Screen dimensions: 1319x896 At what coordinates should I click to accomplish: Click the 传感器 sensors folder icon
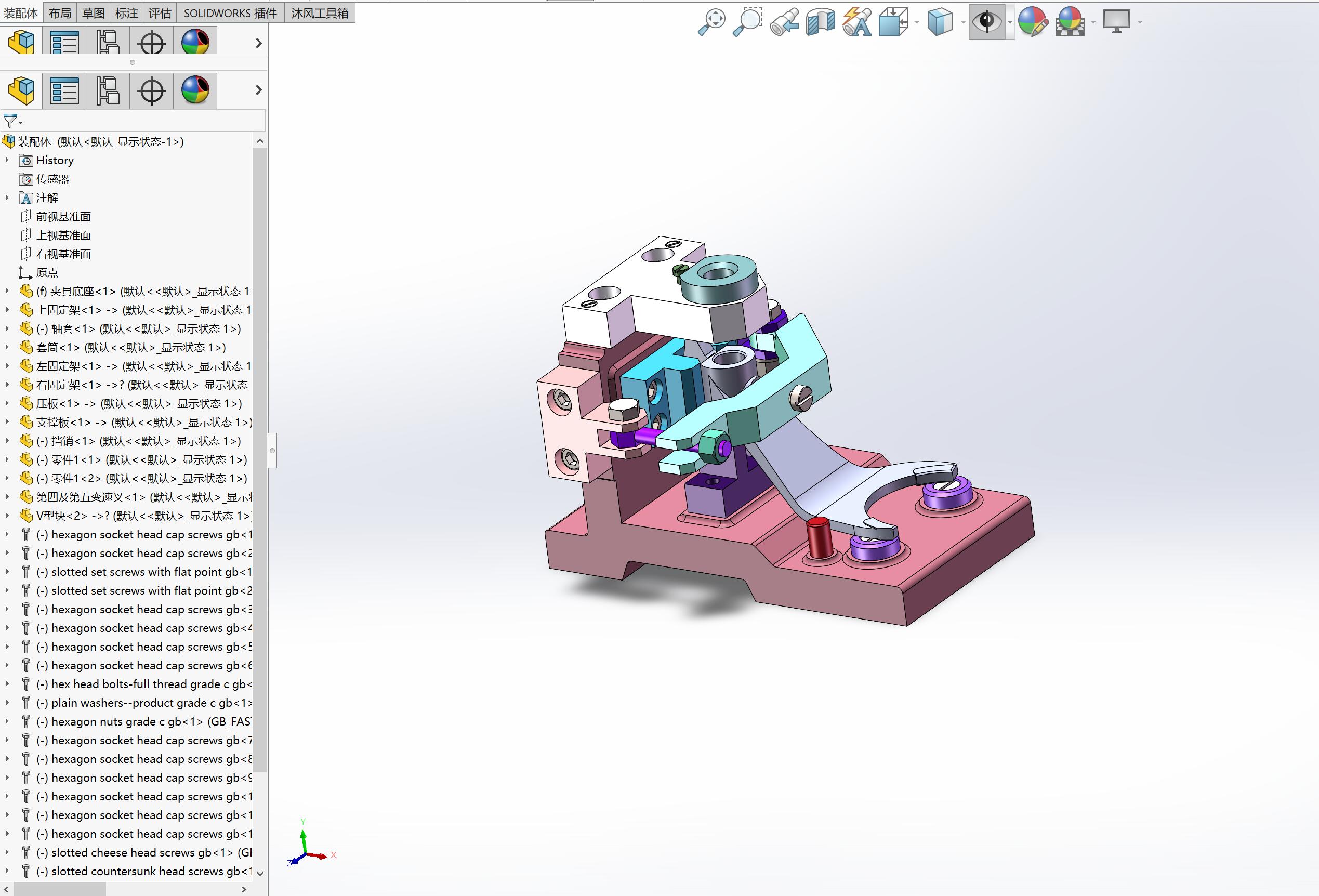(25, 179)
